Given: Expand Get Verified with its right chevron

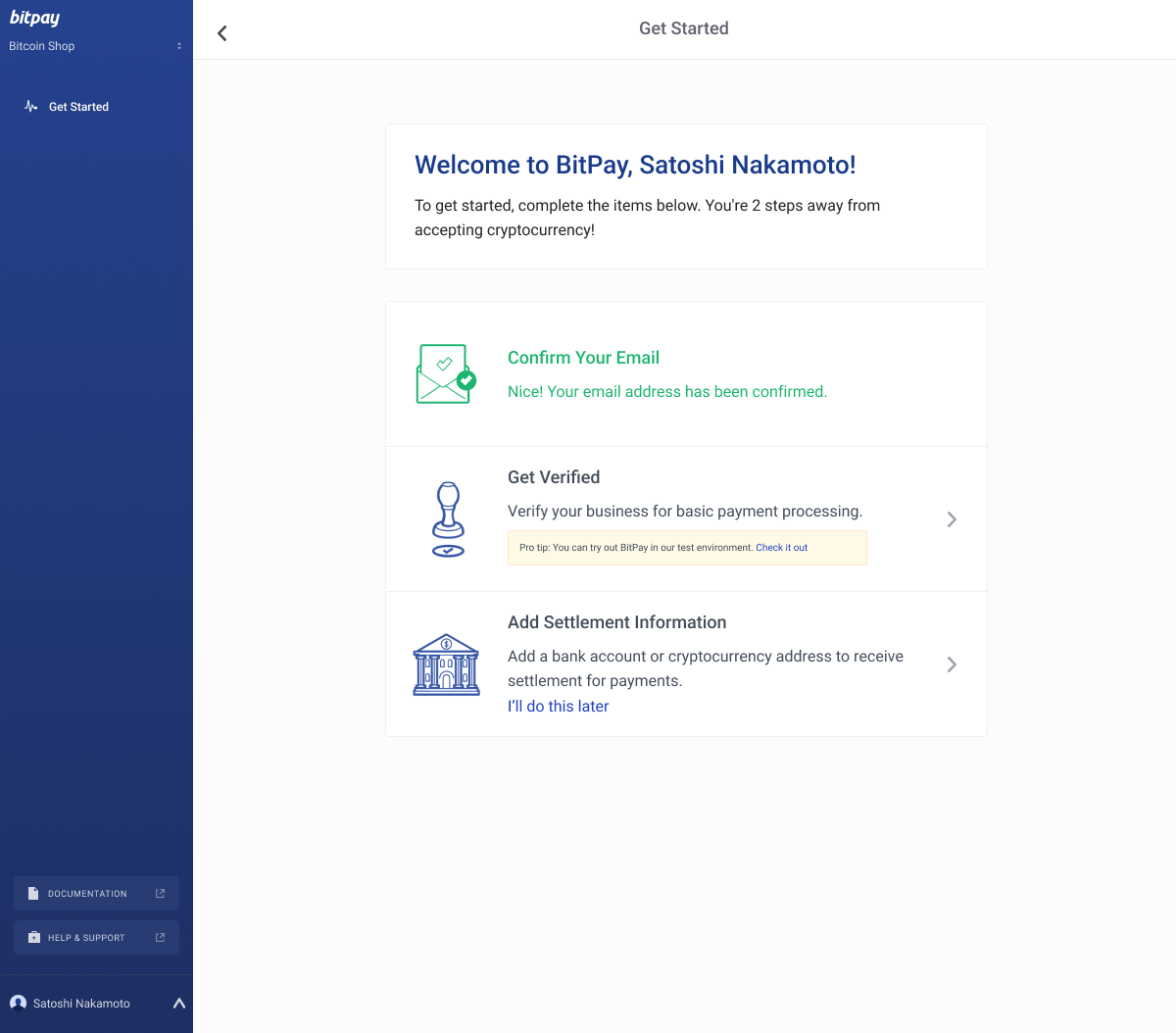Looking at the screenshot, I should tap(952, 519).
